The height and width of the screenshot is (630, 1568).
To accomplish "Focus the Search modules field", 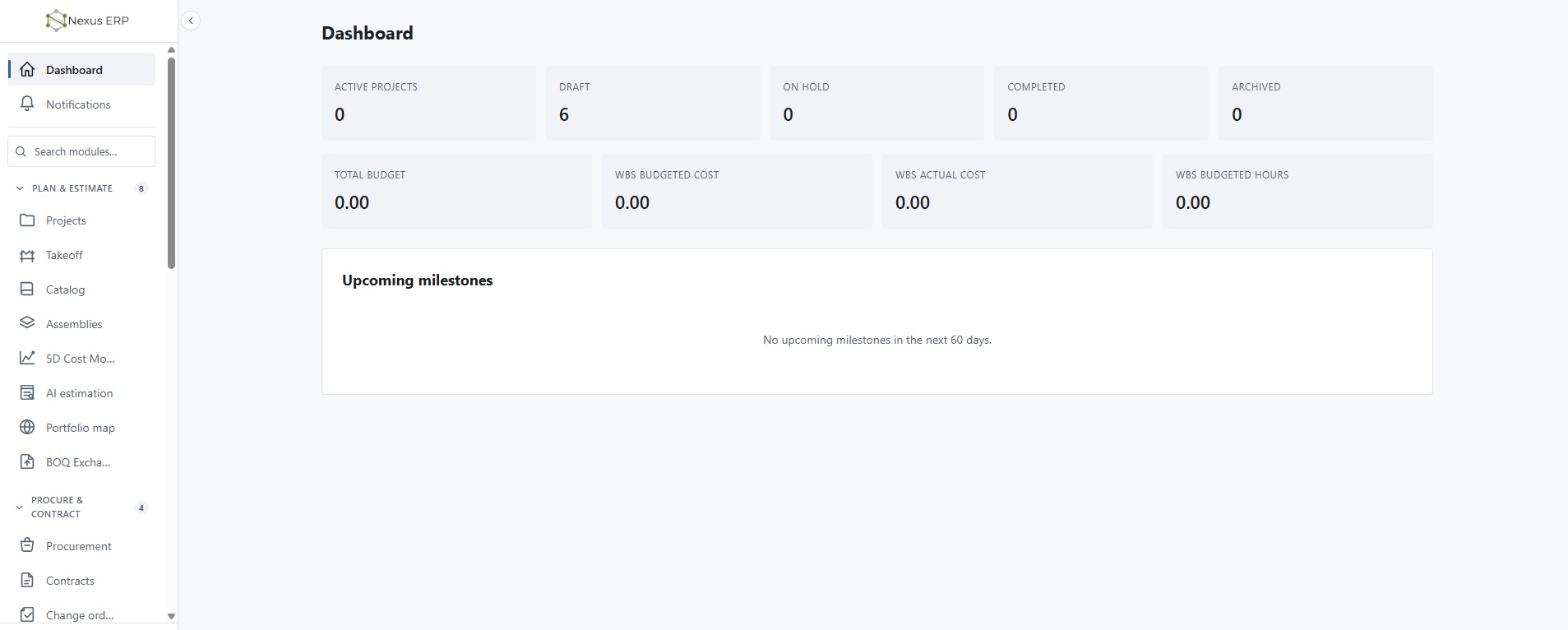I will 81,151.
